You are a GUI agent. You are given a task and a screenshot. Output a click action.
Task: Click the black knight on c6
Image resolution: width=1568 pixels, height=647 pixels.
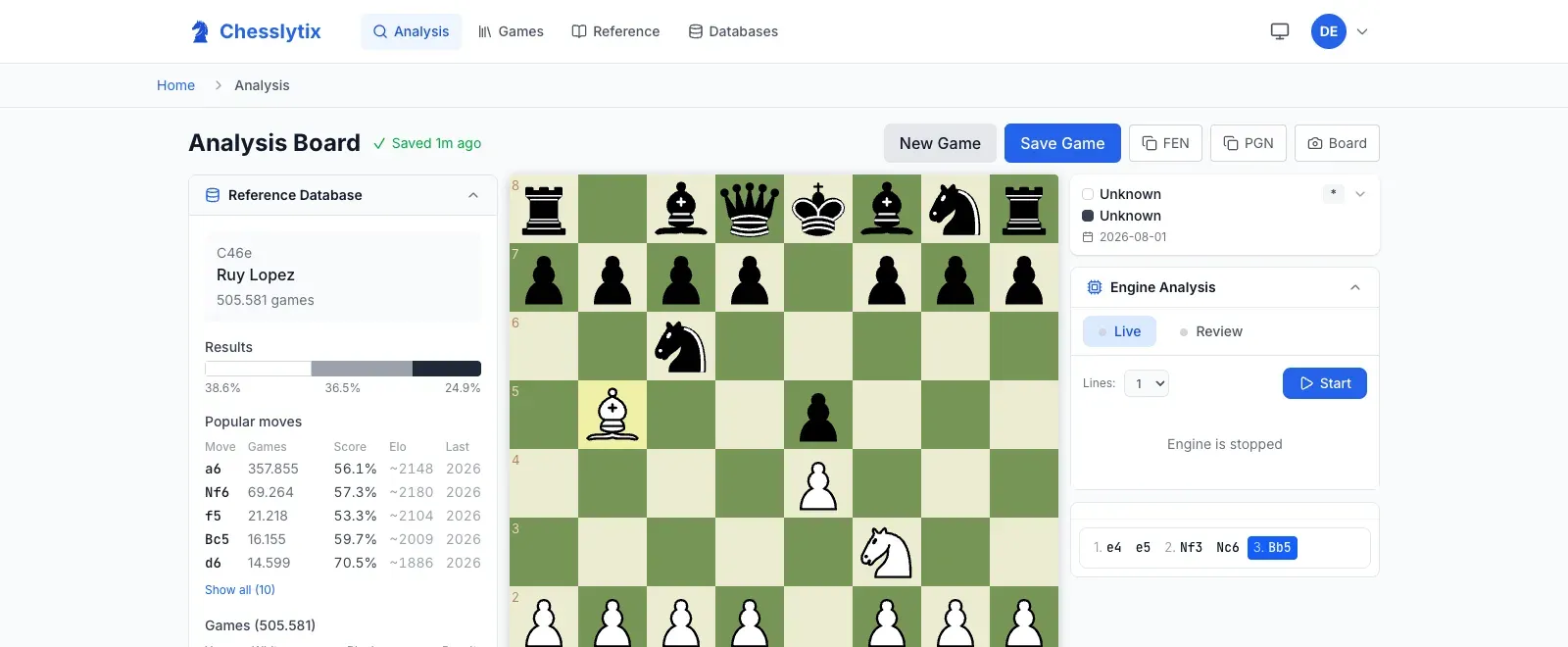pyautogui.click(x=681, y=346)
